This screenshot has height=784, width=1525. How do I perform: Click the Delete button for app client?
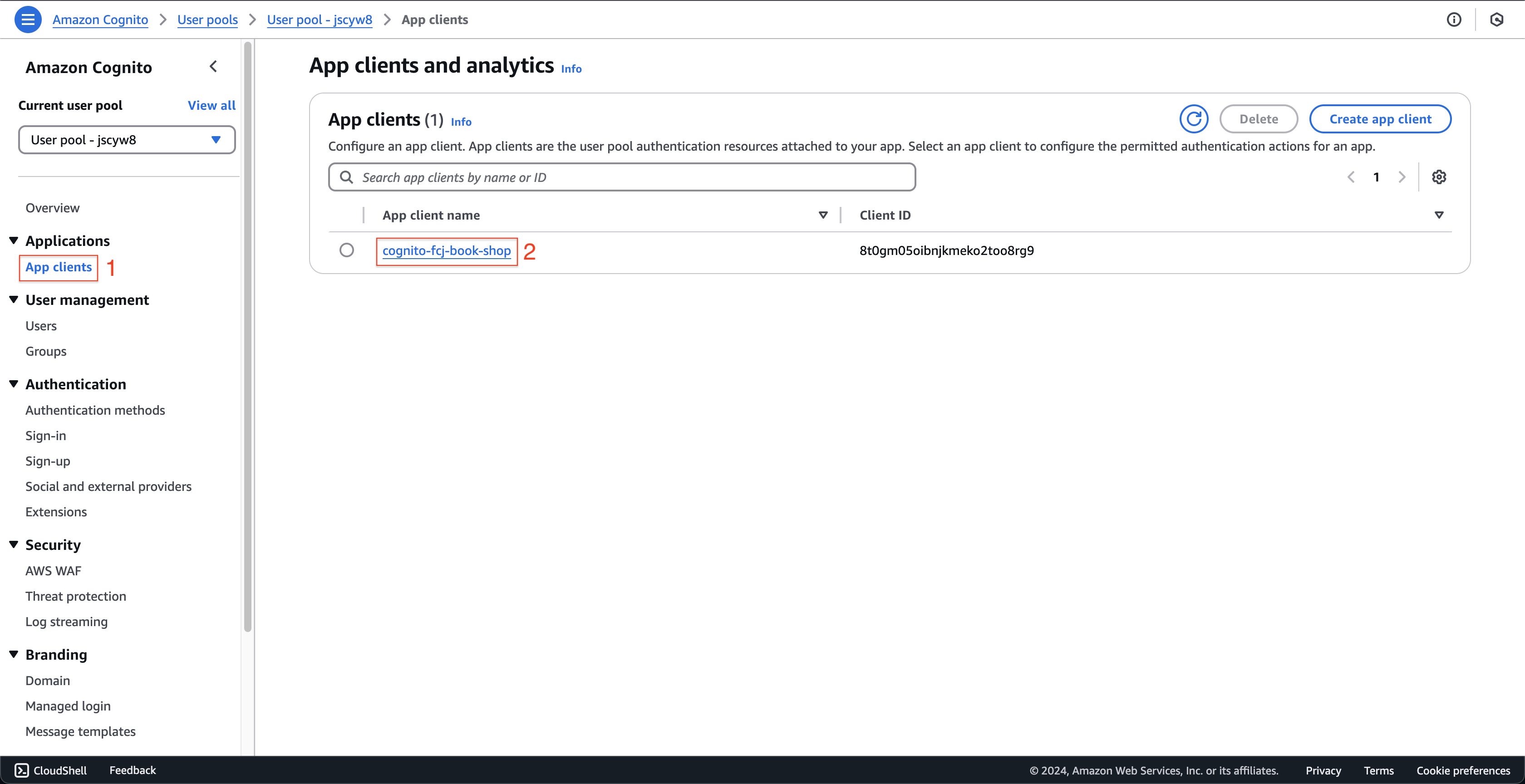(x=1258, y=118)
